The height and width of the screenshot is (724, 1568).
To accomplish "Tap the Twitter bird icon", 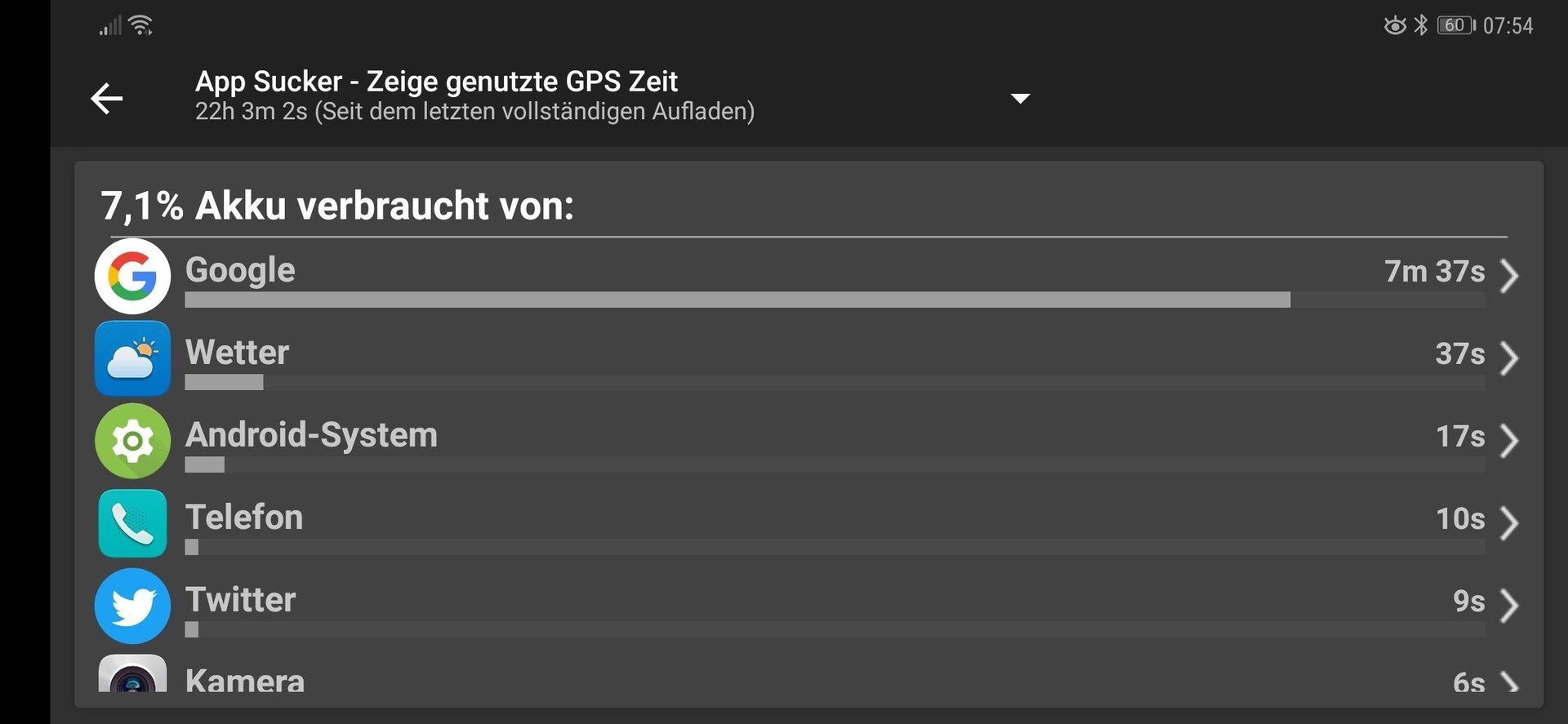I will tap(132, 606).
